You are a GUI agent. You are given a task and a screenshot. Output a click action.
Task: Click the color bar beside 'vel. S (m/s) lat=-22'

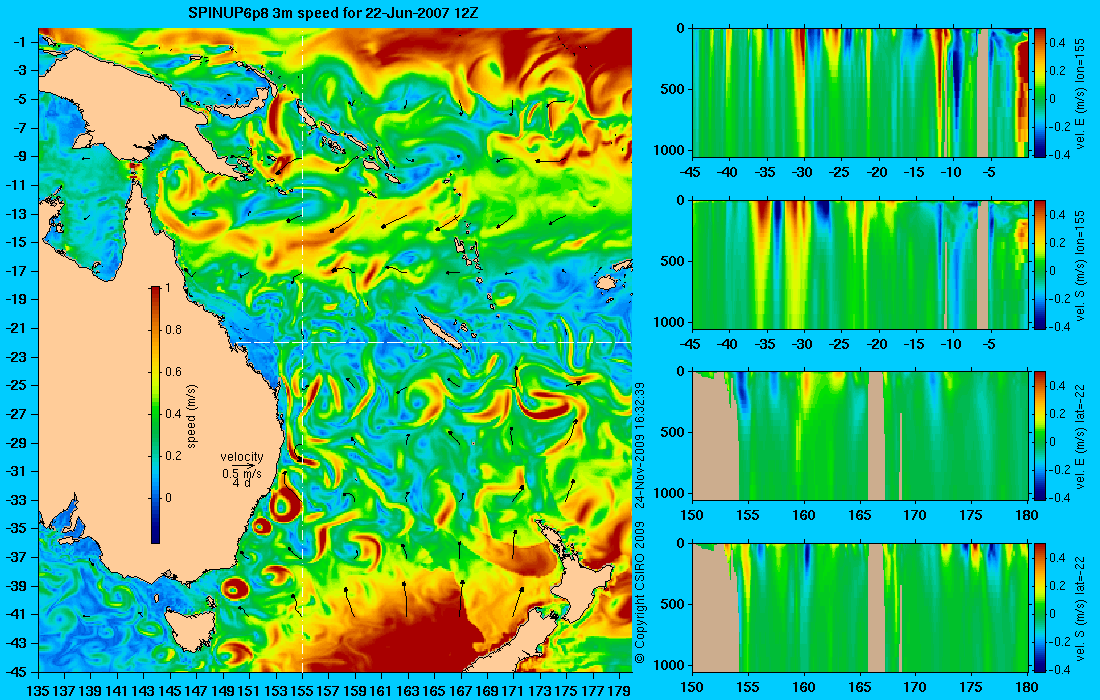tap(1040, 607)
